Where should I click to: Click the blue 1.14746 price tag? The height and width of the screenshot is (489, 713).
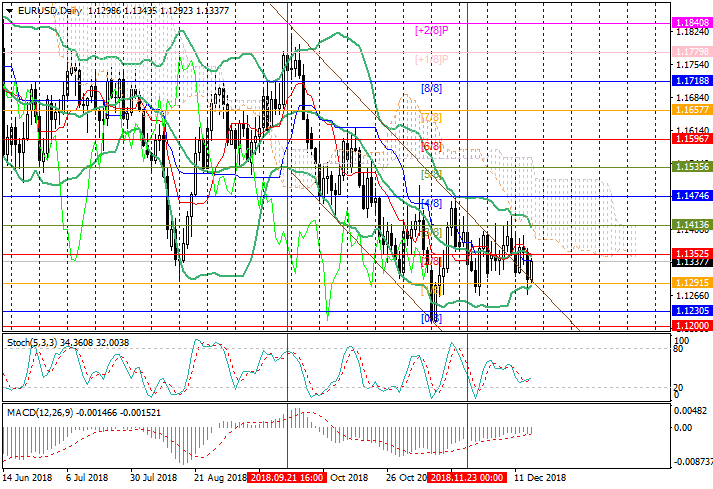tap(691, 198)
